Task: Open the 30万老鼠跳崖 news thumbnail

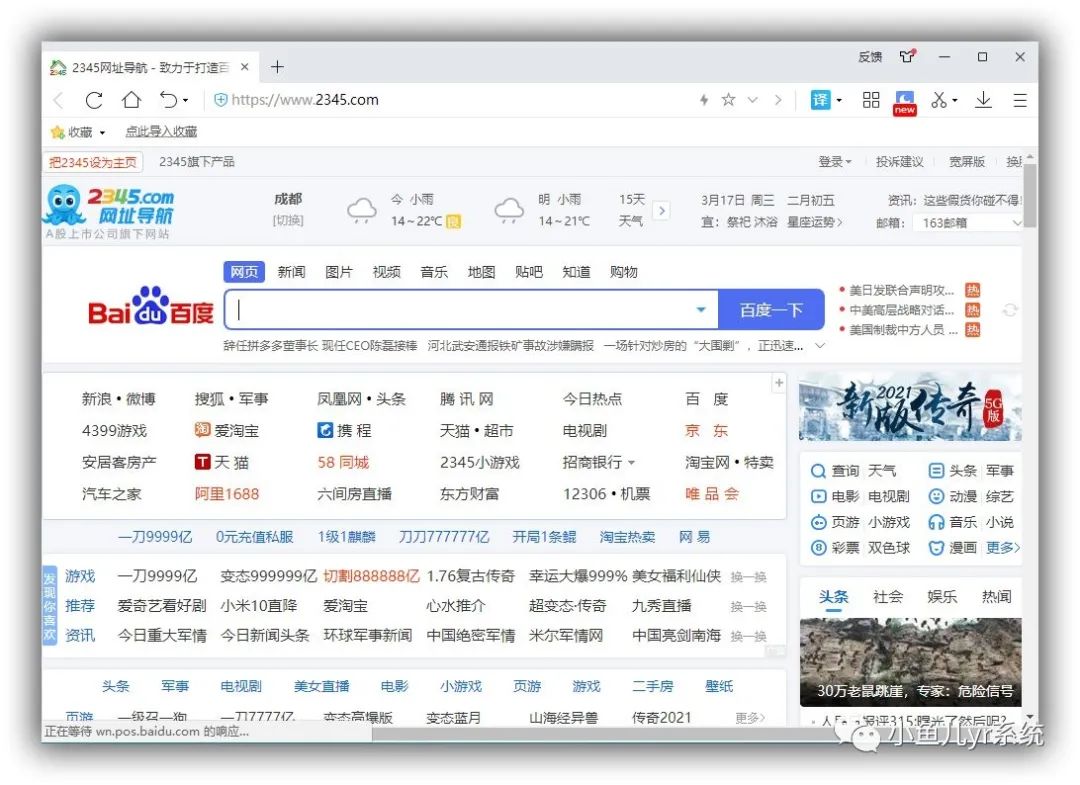Action: (910, 662)
